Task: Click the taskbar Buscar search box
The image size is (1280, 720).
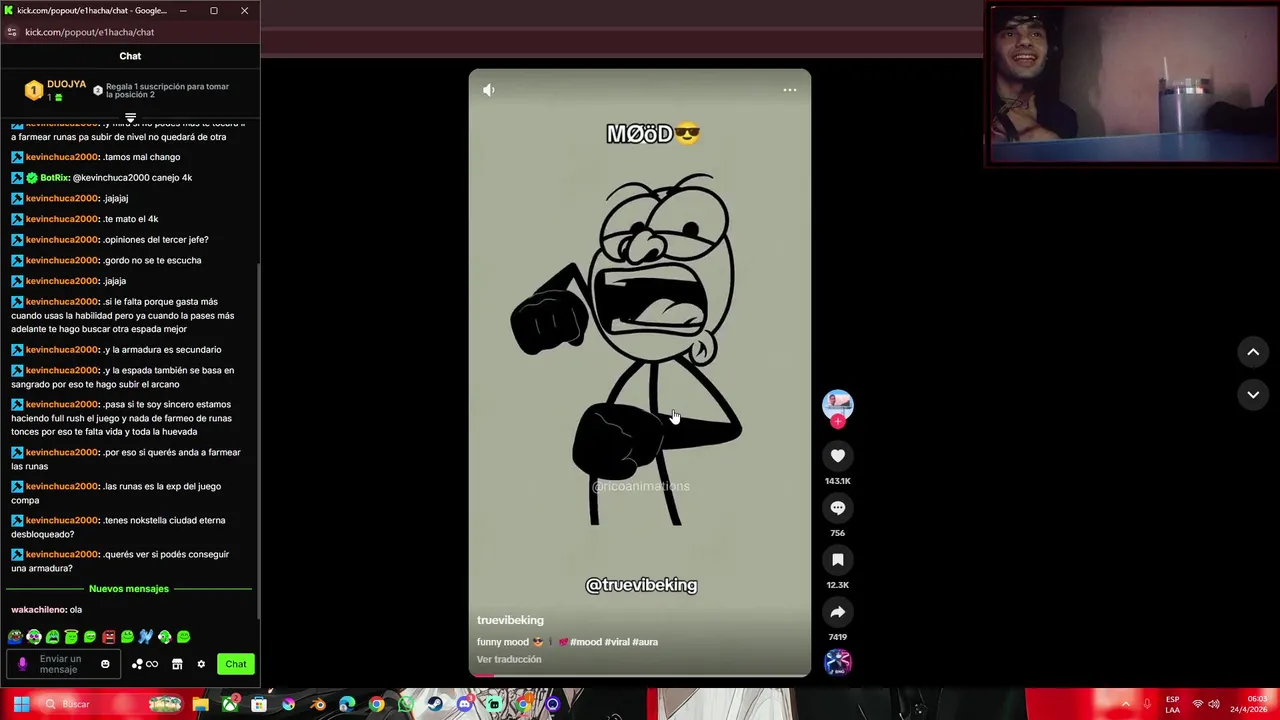Action: 110,704
